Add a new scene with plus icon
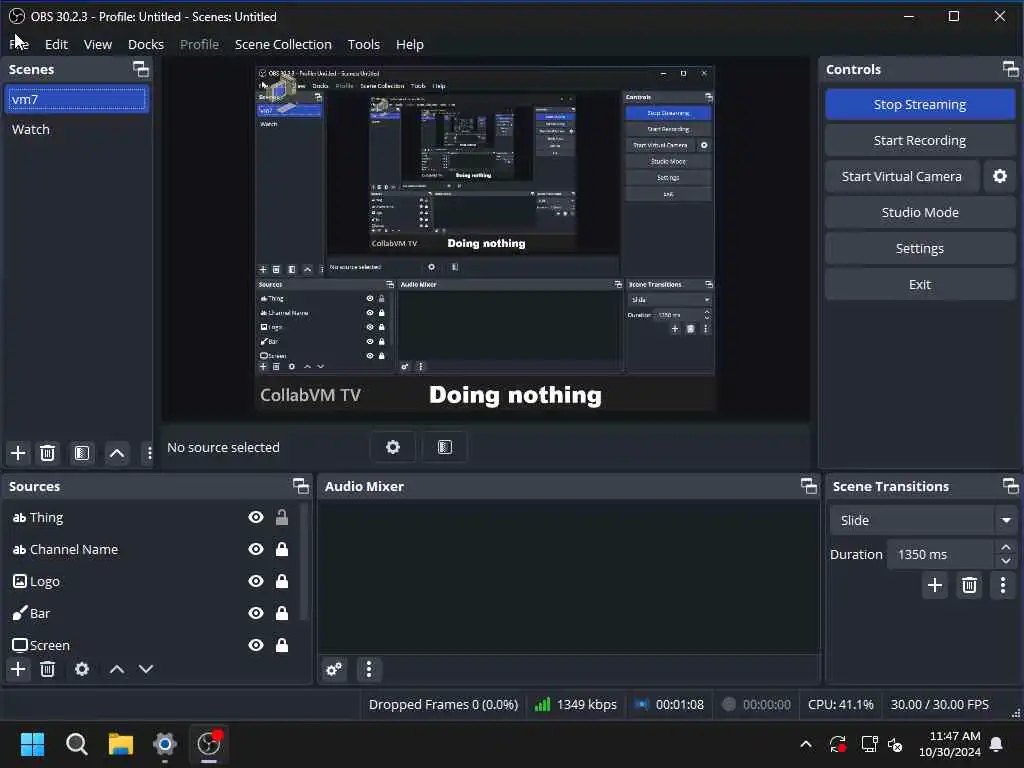 coord(18,453)
